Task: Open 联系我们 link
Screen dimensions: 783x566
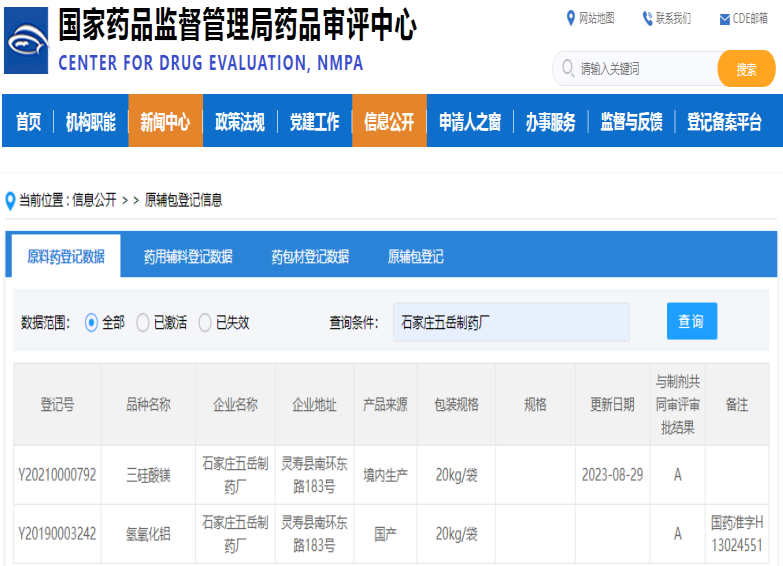Action: tap(674, 18)
